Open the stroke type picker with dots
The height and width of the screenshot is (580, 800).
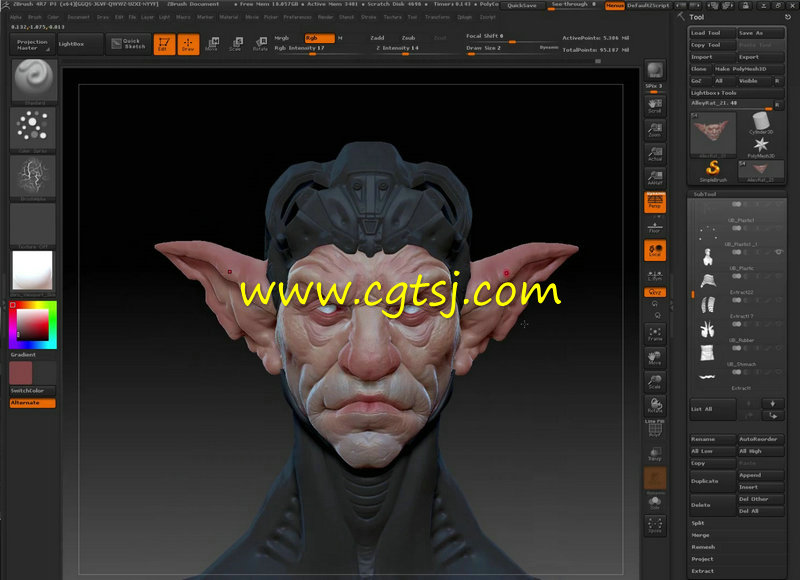(x=33, y=128)
